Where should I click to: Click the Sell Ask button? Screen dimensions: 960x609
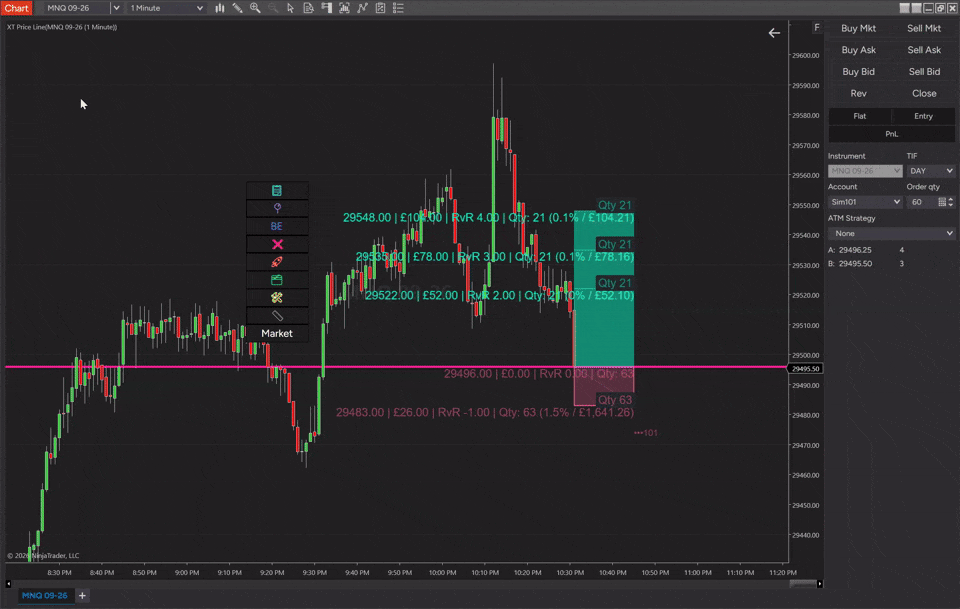point(924,50)
